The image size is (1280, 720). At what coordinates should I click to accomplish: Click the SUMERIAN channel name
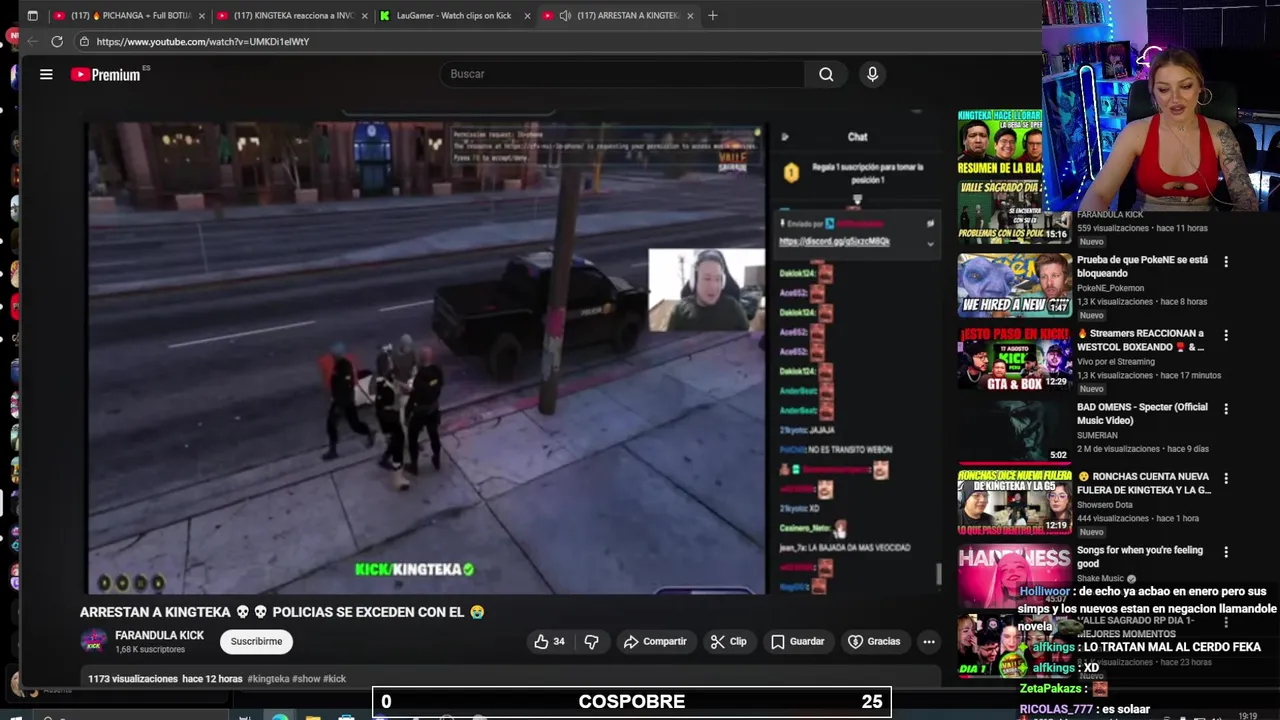(1098, 435)
